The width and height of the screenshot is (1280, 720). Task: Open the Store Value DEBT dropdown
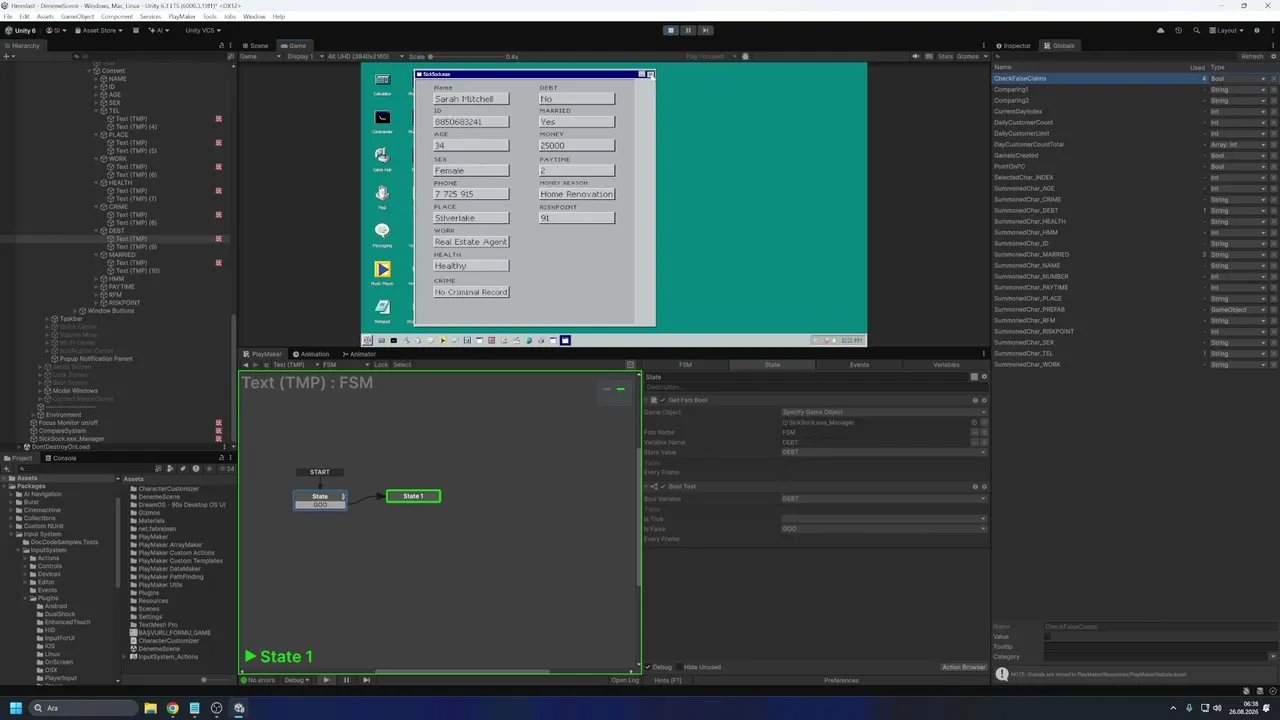click(x=883, y=452)
